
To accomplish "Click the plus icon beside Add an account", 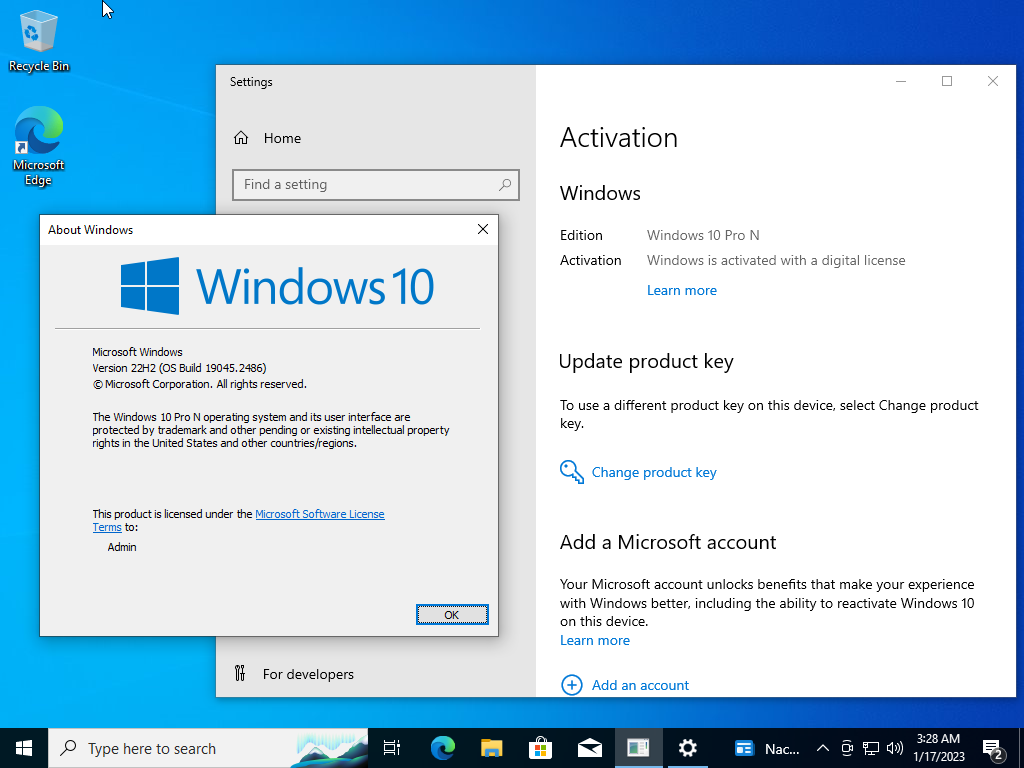I will point(571,685).
